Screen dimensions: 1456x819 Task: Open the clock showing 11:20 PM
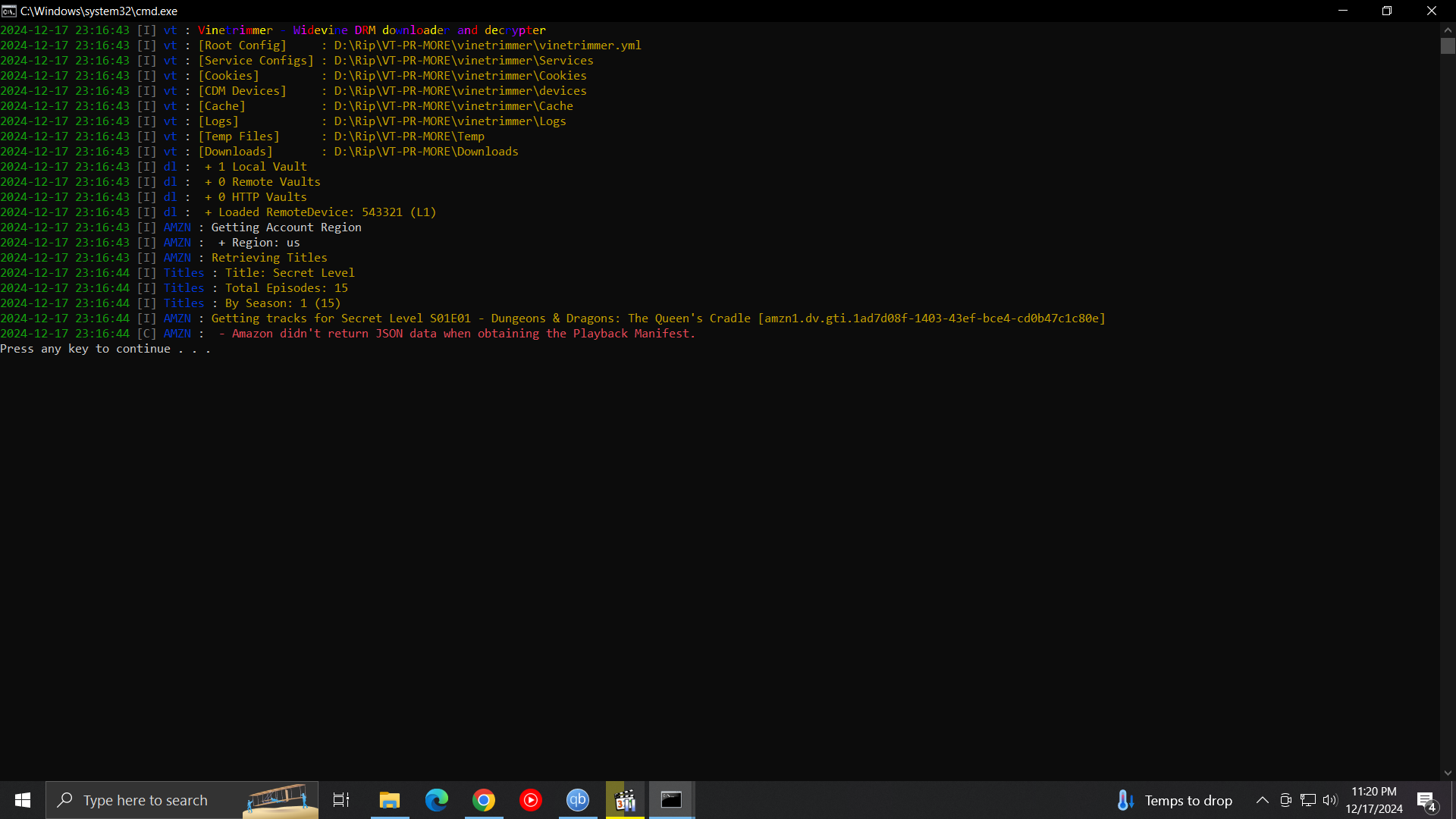tap(1374, 800)
